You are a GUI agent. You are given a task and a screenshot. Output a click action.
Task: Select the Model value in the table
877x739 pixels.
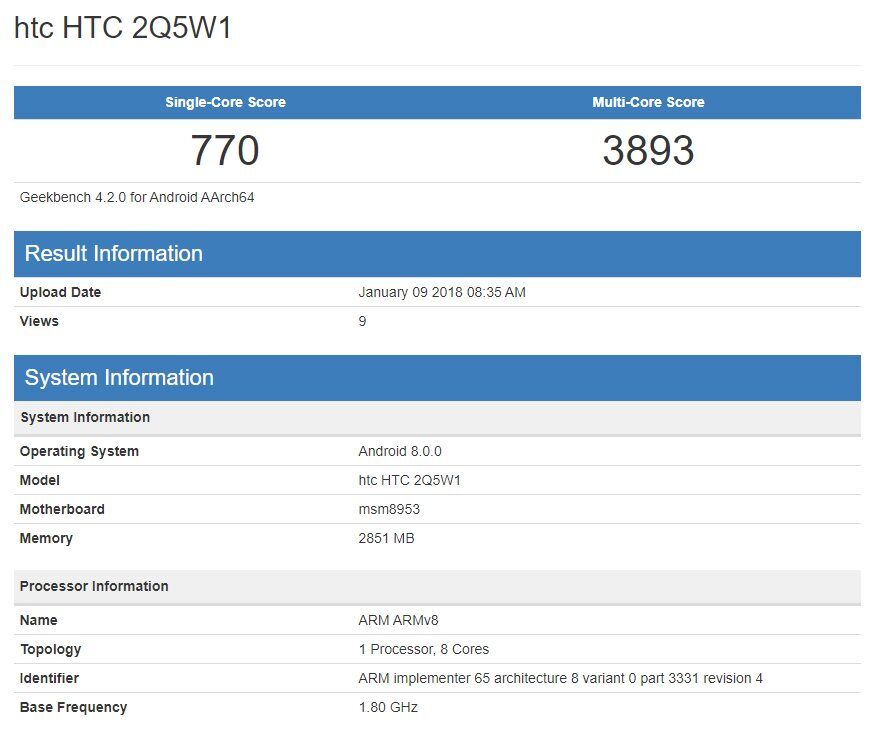coord(409,480)
